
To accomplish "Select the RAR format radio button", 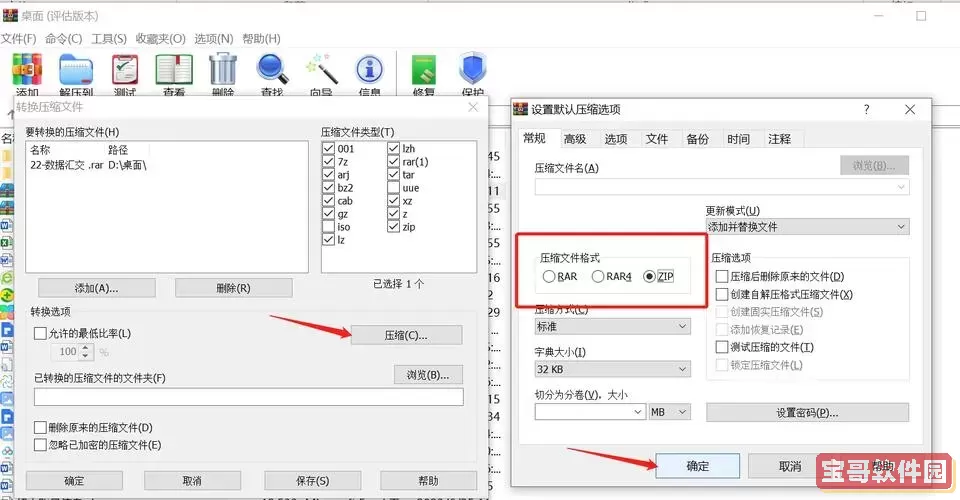I will (x=549, y=277).
